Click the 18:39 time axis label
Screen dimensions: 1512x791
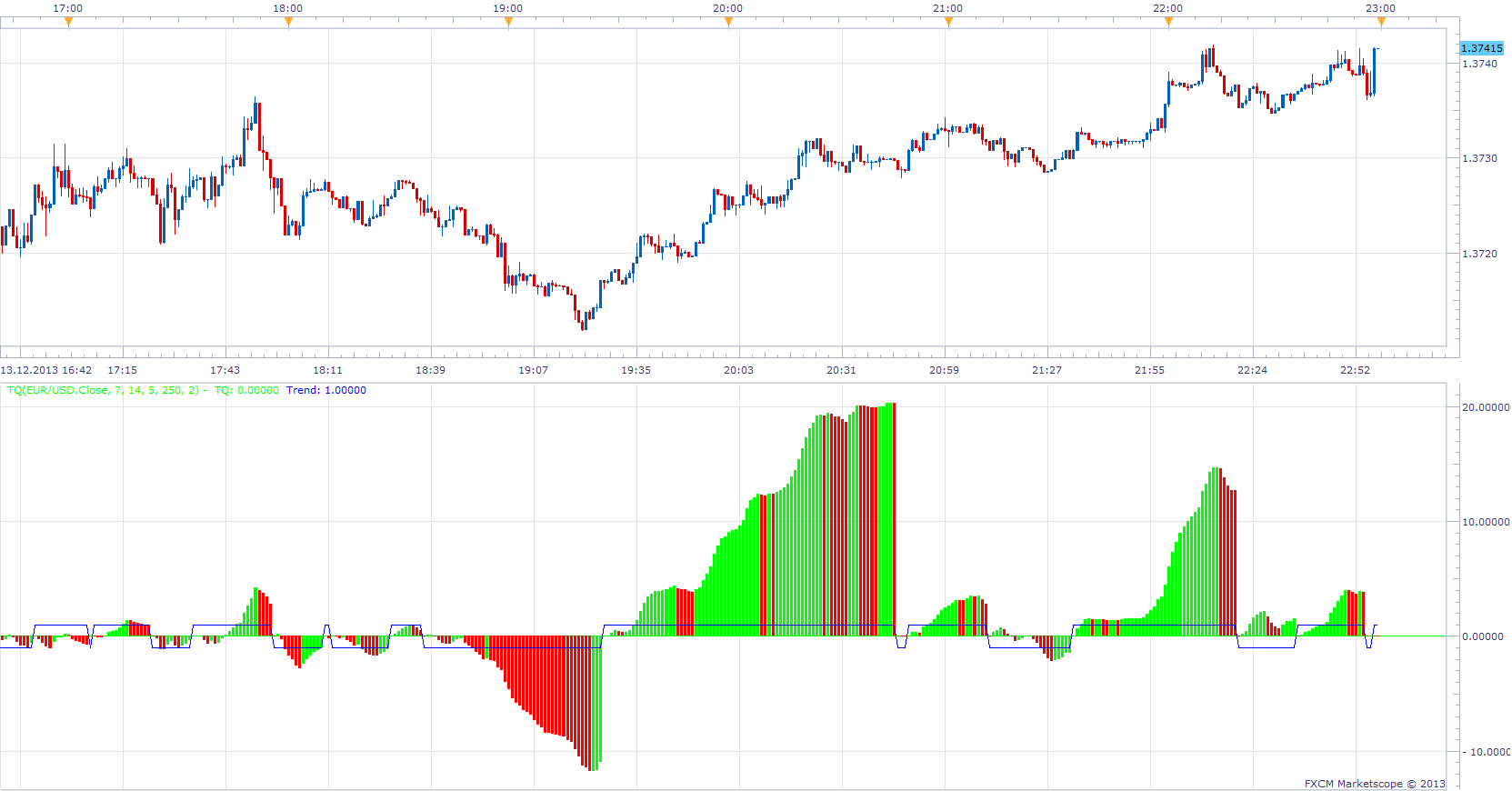[x=431, y=370]
